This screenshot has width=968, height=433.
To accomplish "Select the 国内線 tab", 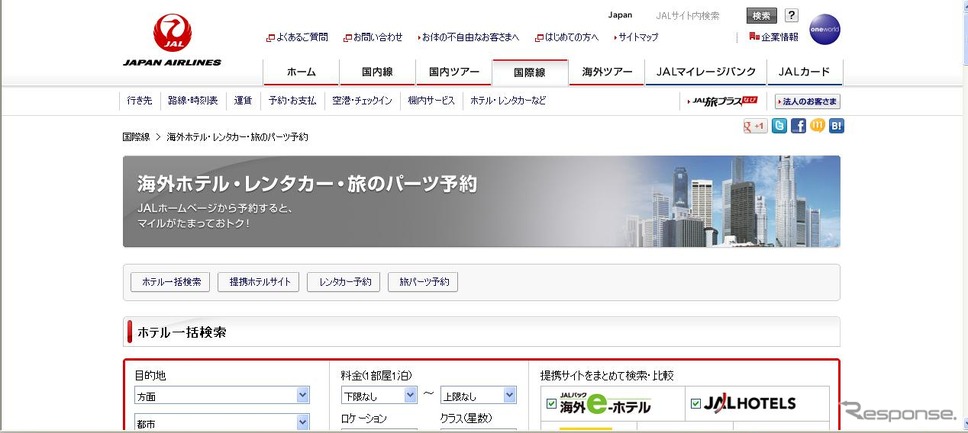I will [x=377, y=72].
